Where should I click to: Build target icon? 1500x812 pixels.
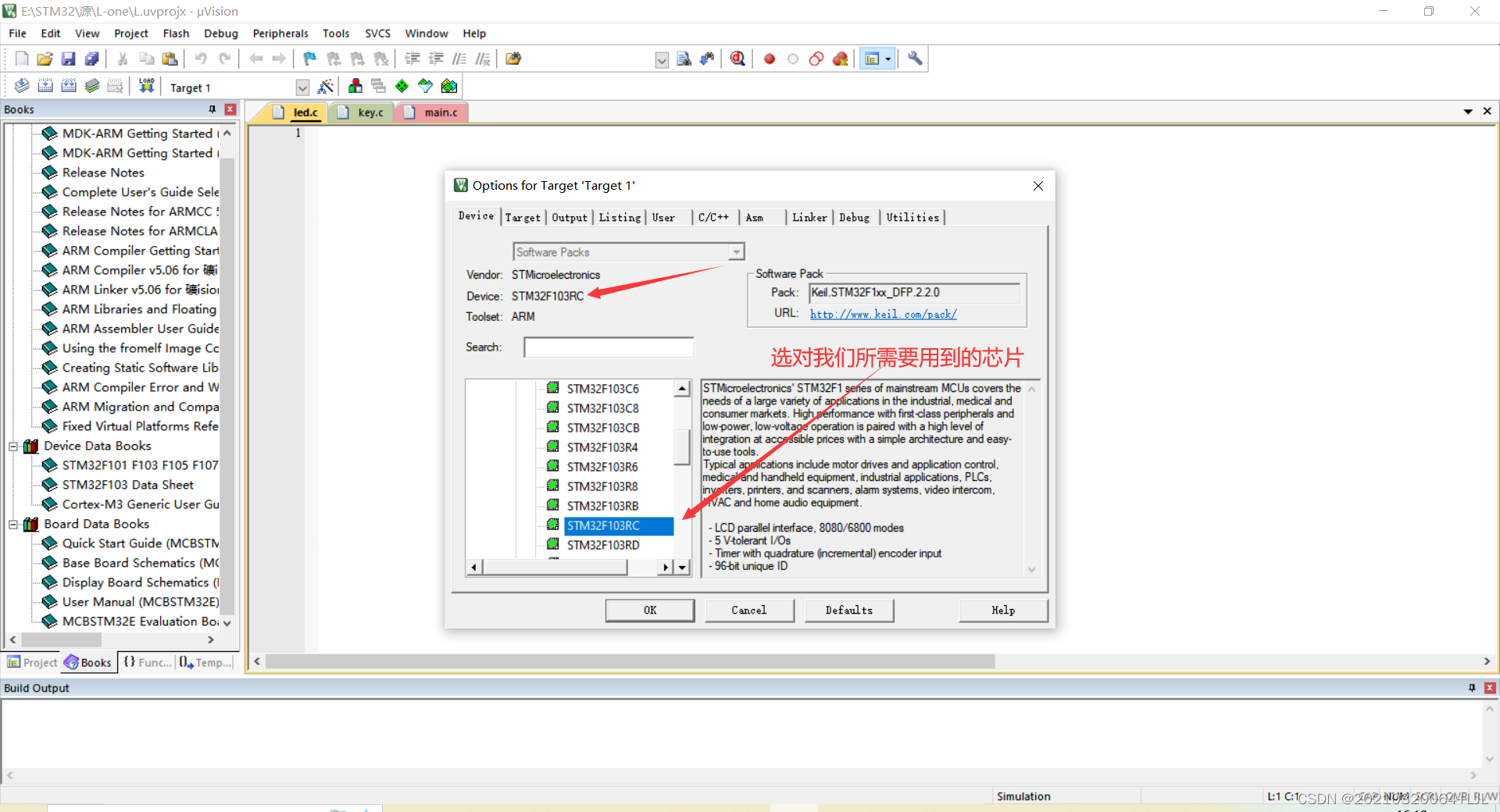tap(45, 86)
